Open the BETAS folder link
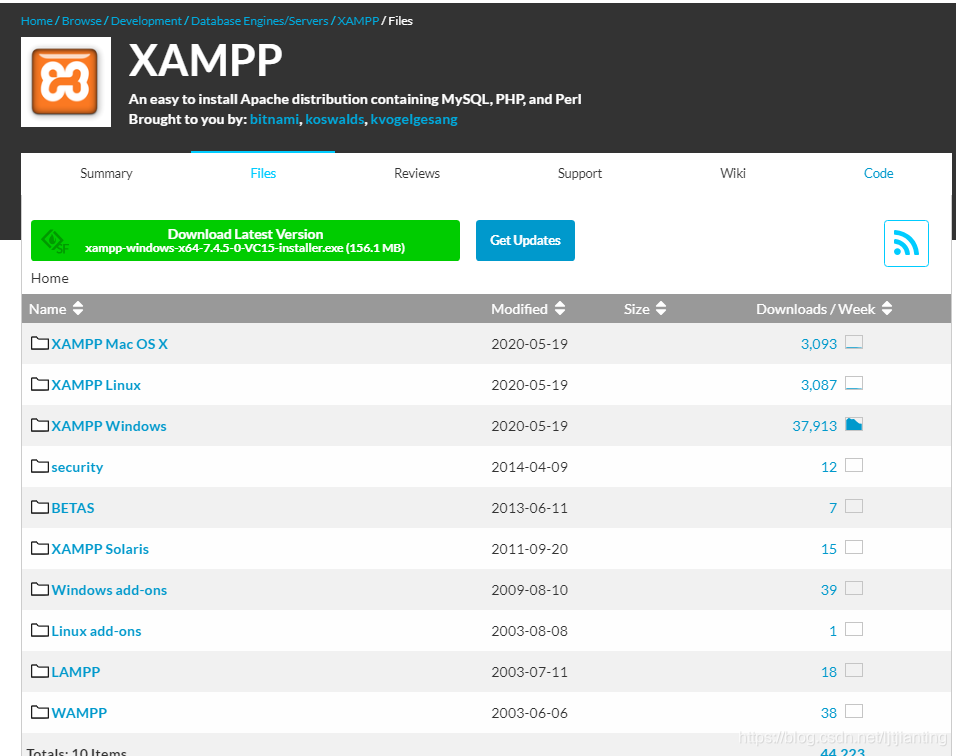The image size is (956, 756). point(73,508)
